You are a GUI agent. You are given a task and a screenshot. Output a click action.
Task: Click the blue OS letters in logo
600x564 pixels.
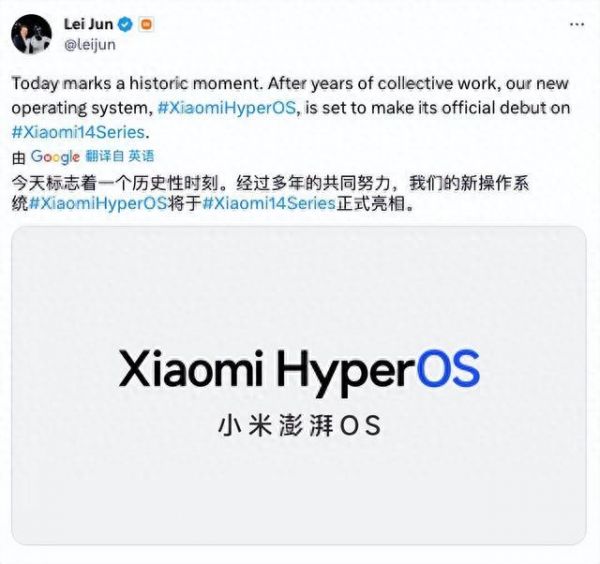click(x=448, y=368)
